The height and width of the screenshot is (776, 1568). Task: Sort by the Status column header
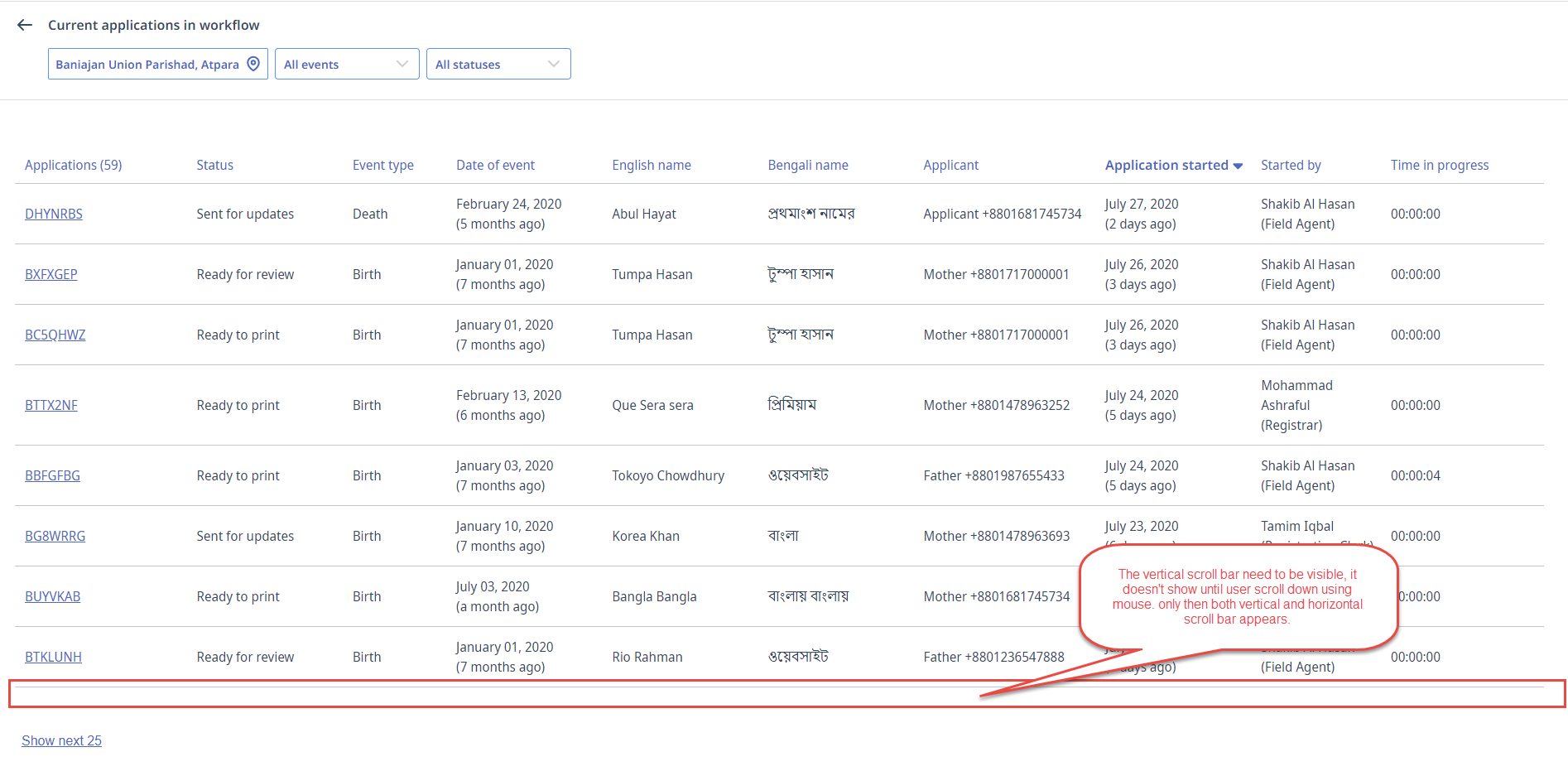[x=214, y=165]
